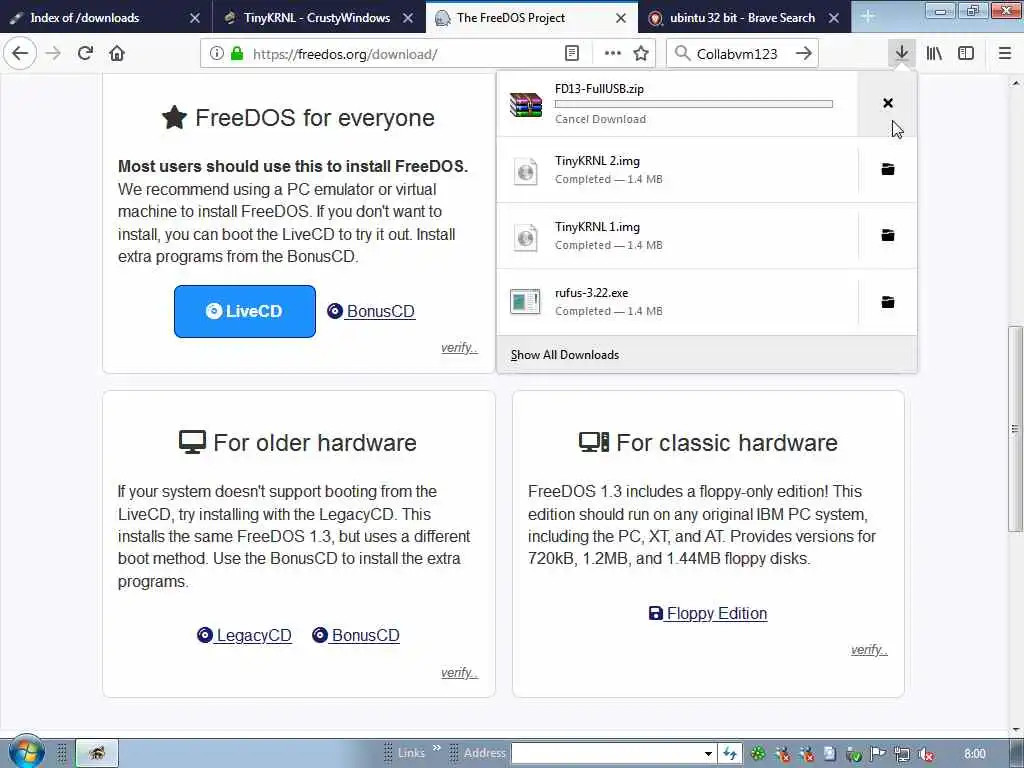Click the FD13-FullUSB.zip archive icon
This screenshot has height=768, width=1024.
(x=526, y=104)
